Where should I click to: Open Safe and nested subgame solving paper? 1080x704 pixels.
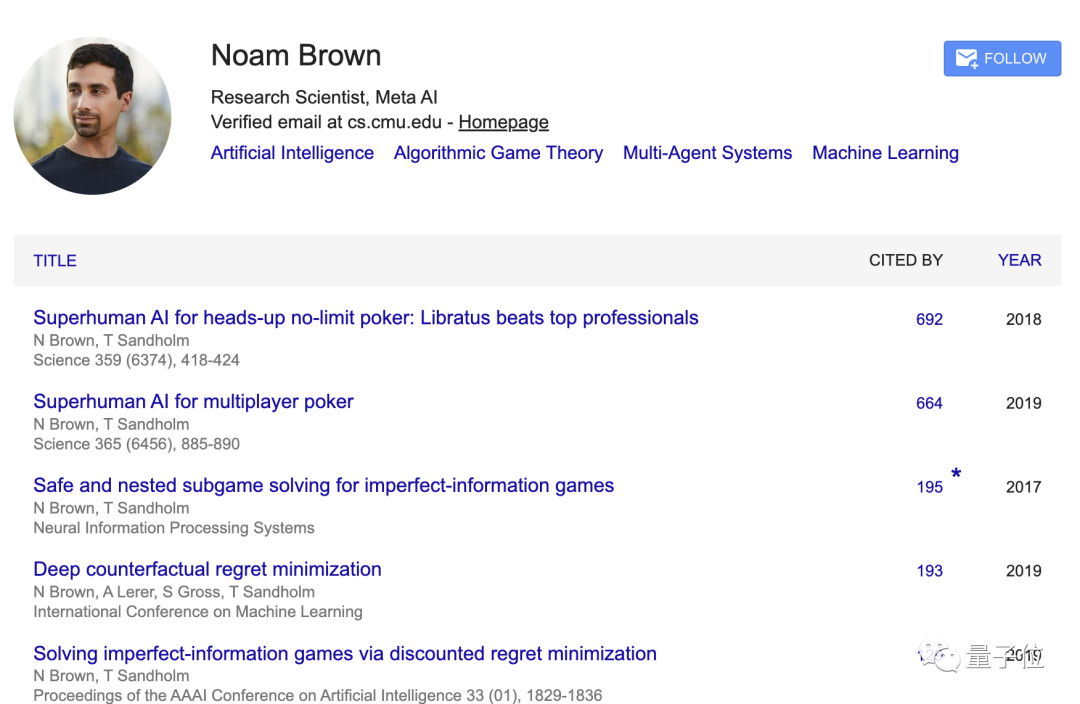click(324, 486)
